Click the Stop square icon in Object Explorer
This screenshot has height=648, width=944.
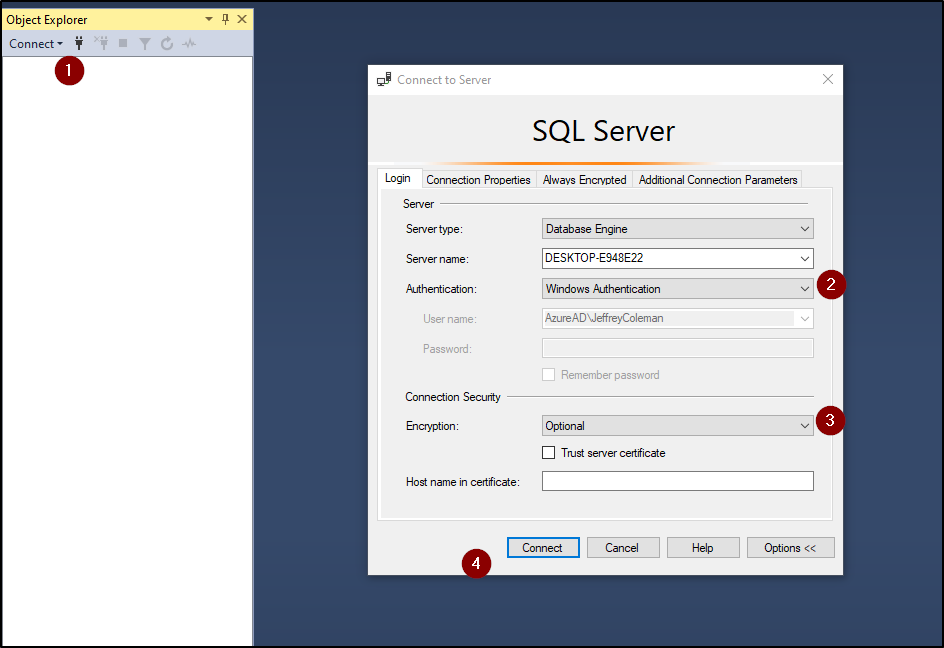(x=123, y=43)
